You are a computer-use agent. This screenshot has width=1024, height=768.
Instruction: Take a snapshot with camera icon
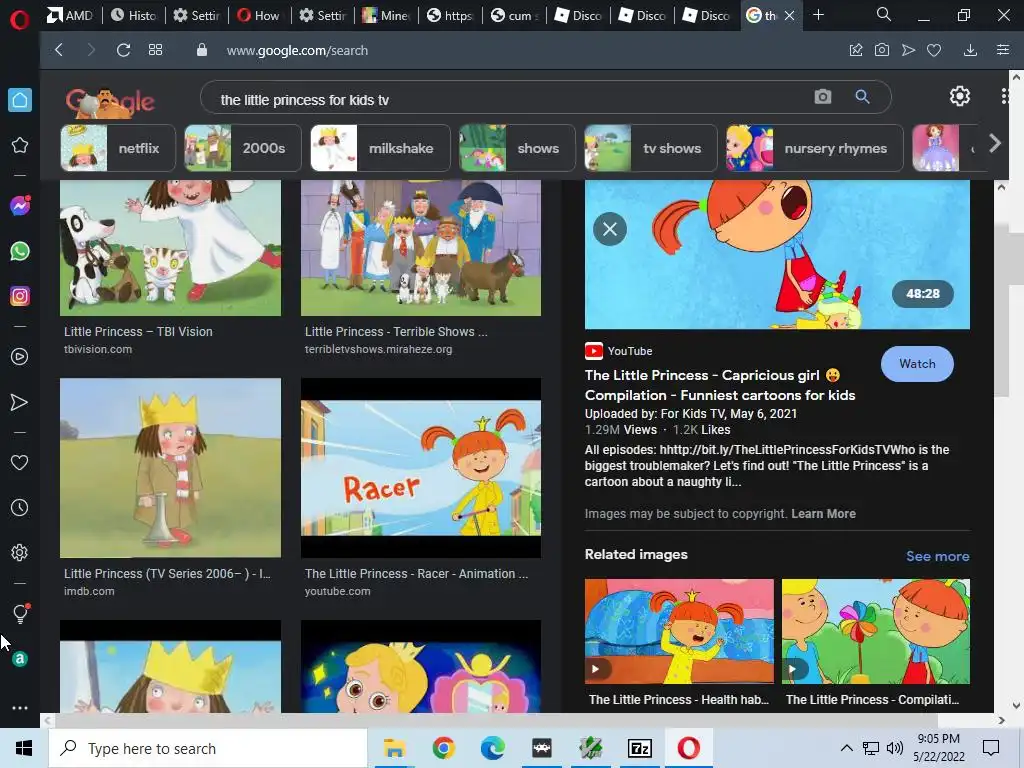point(882,50)
